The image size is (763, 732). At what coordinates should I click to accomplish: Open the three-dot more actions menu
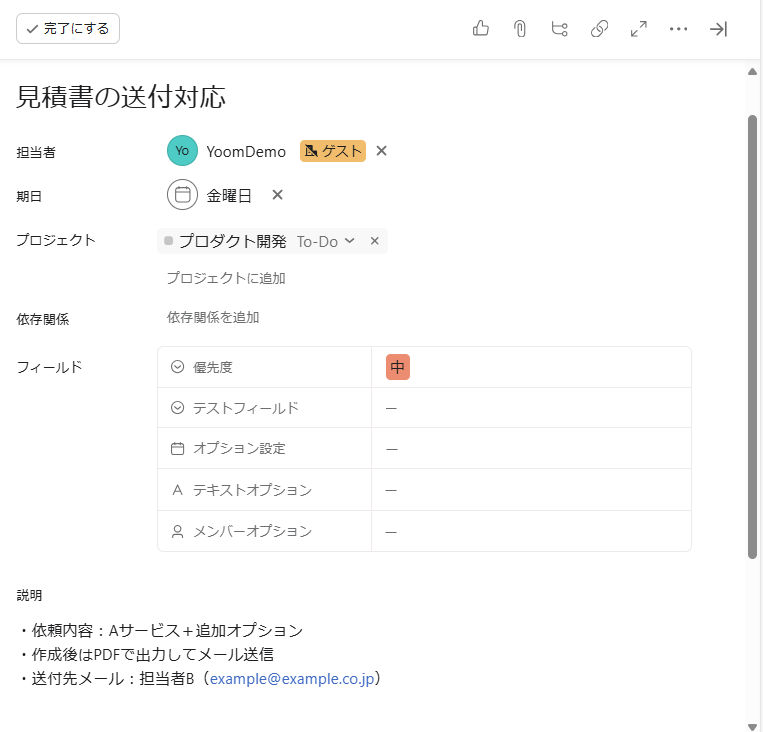679,29
